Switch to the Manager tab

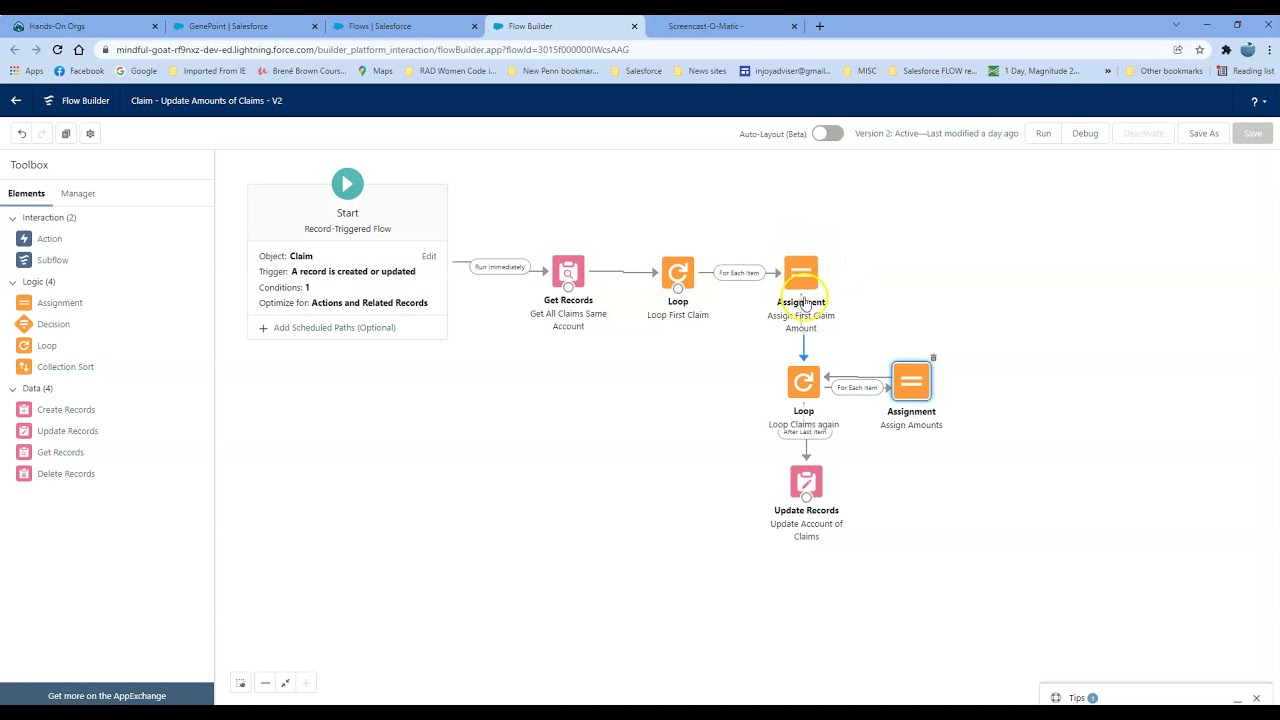point(78,194)
